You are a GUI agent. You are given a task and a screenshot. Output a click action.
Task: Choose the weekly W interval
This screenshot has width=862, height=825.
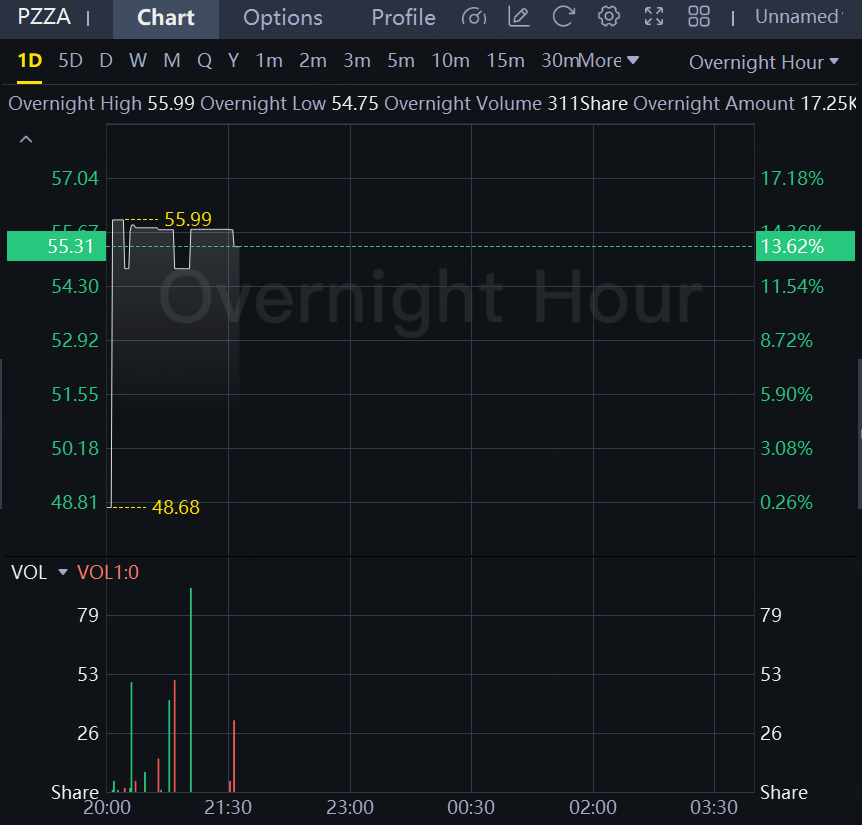point(138,61)
